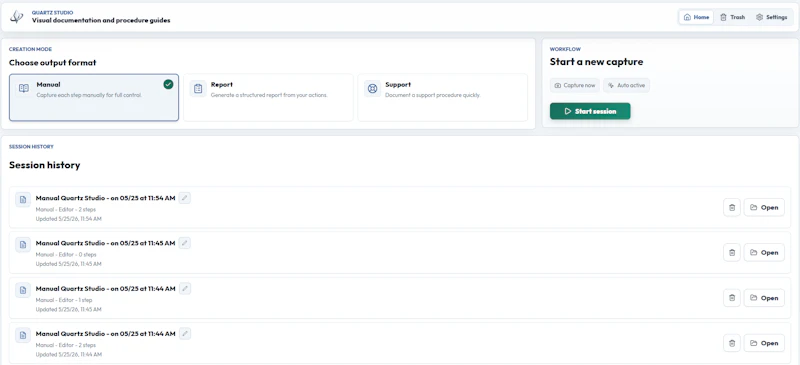The width and height of the screenshot is (800, 365).
Task: Click the document icon of the 11:44 AM 2-steps session
Action: click(23, 335)
